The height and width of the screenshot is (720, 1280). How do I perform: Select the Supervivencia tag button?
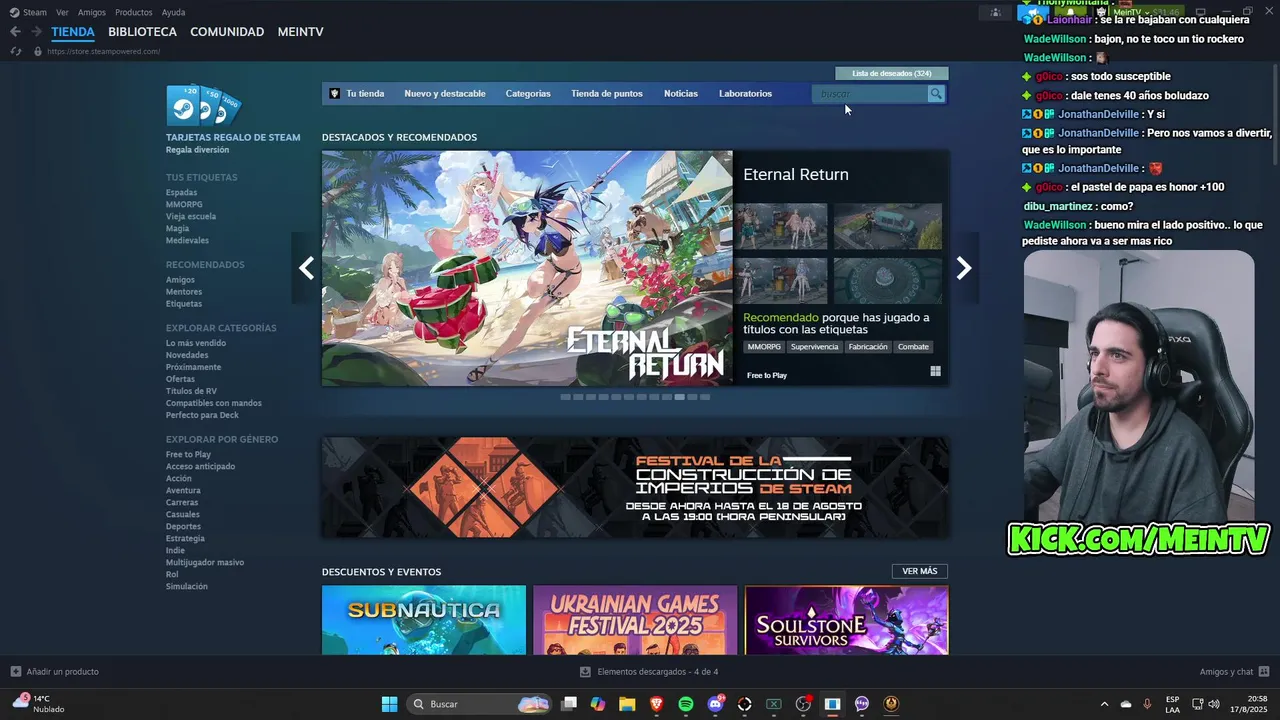814,347
